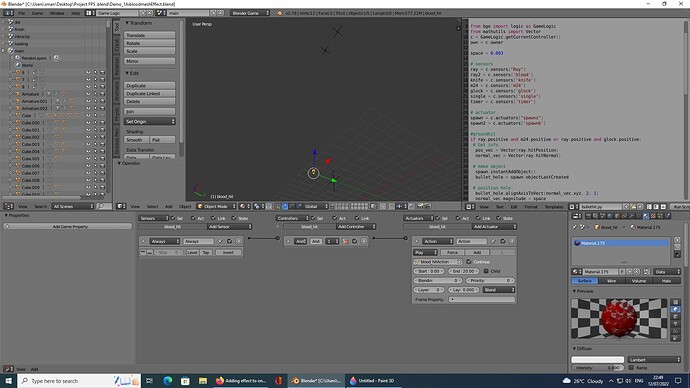Toggle the active checkbox on Always sensor
Image resolution: width=690 pixels, height=388 pixels.
(229, 241)
